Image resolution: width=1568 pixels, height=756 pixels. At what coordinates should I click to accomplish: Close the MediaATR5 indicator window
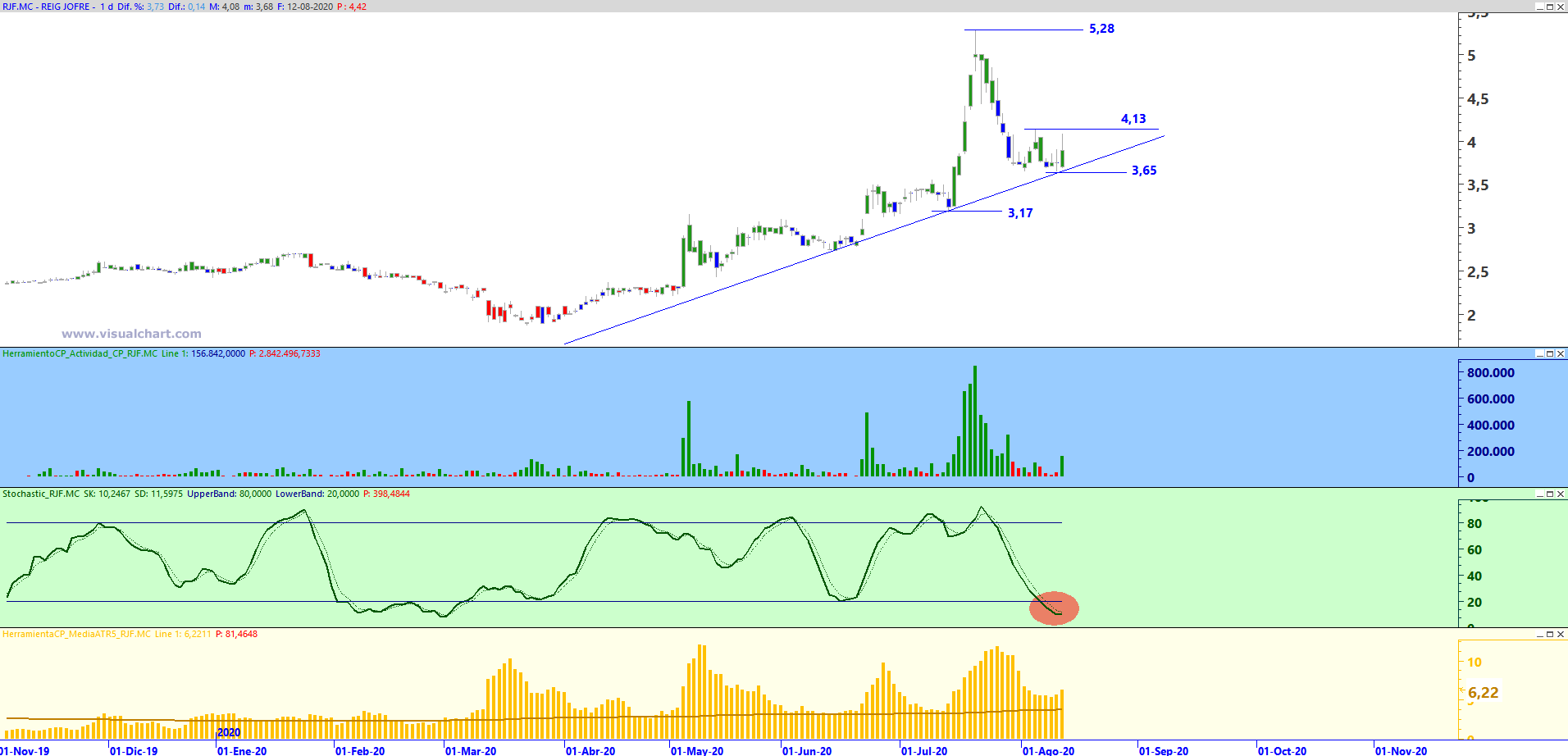(x=1561, y=634)
